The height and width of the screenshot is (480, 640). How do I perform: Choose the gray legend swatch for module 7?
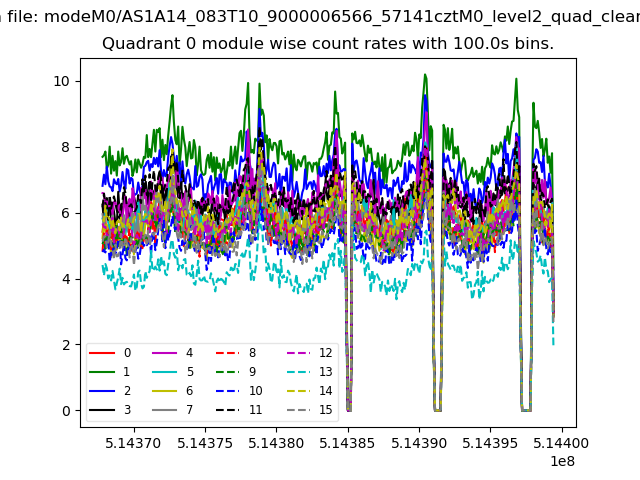point(163,409)
